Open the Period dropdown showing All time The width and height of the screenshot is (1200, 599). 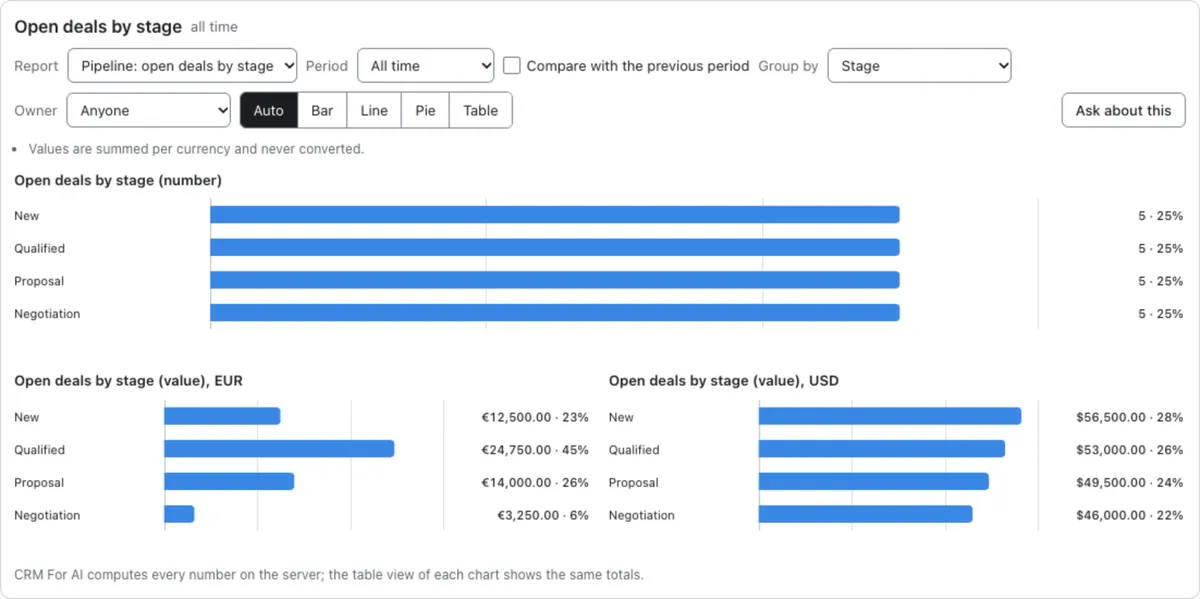coord(426,66)
